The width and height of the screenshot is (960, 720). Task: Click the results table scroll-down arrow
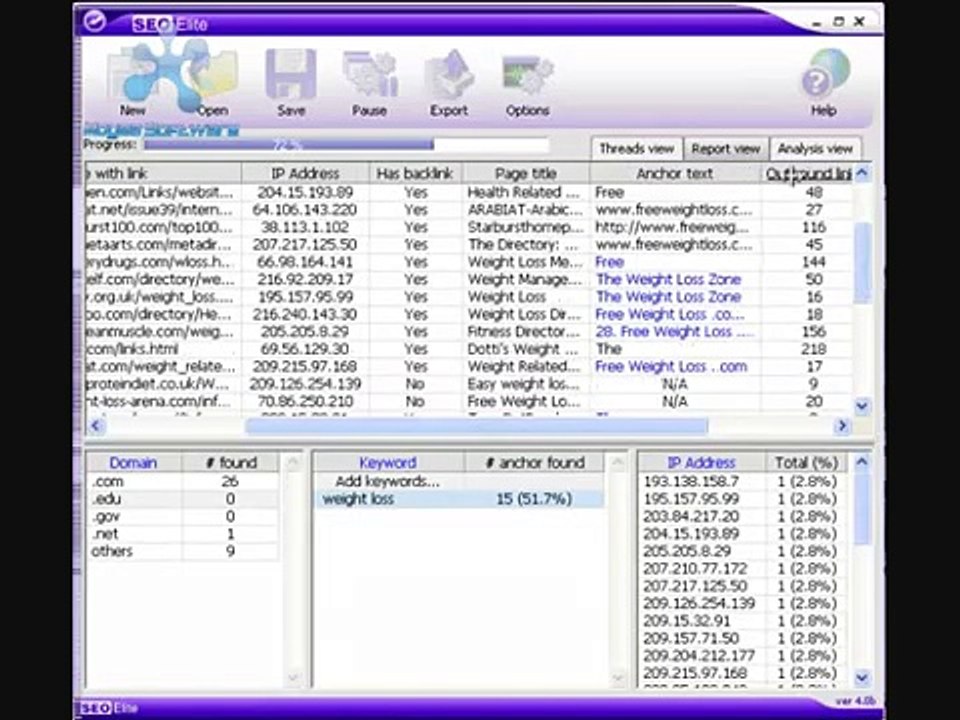pyautogui.click(x=862, y=405)
